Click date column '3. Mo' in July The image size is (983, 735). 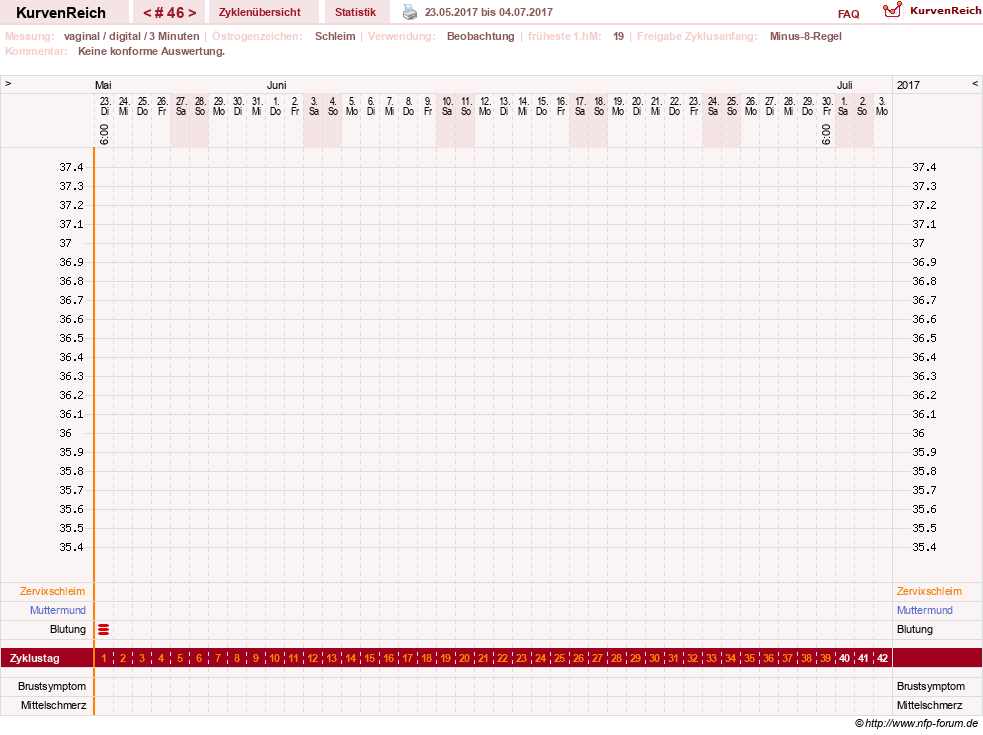[x=882, y=106]
